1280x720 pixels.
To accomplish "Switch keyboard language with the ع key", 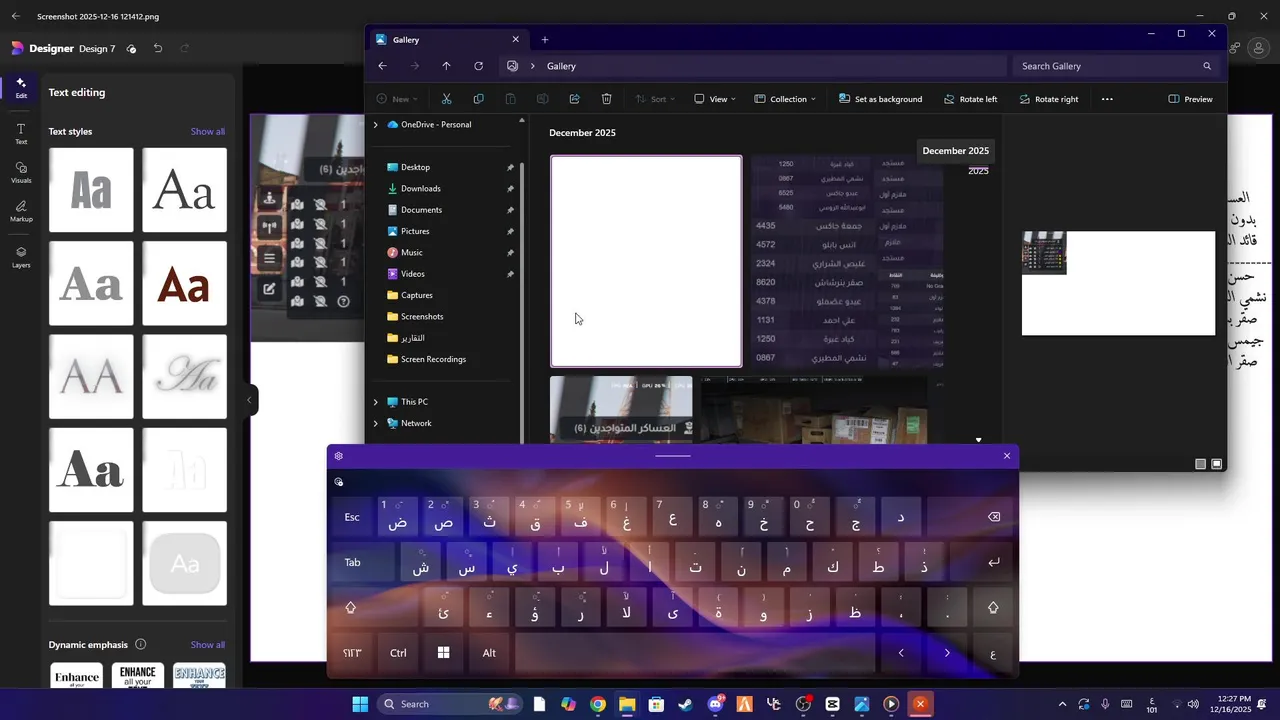I will point(993,653).
